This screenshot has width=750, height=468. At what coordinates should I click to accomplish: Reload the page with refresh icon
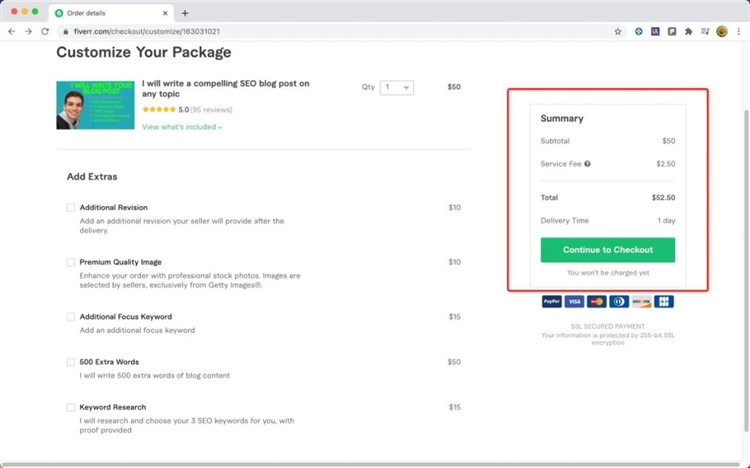click(x=45, y=31)
